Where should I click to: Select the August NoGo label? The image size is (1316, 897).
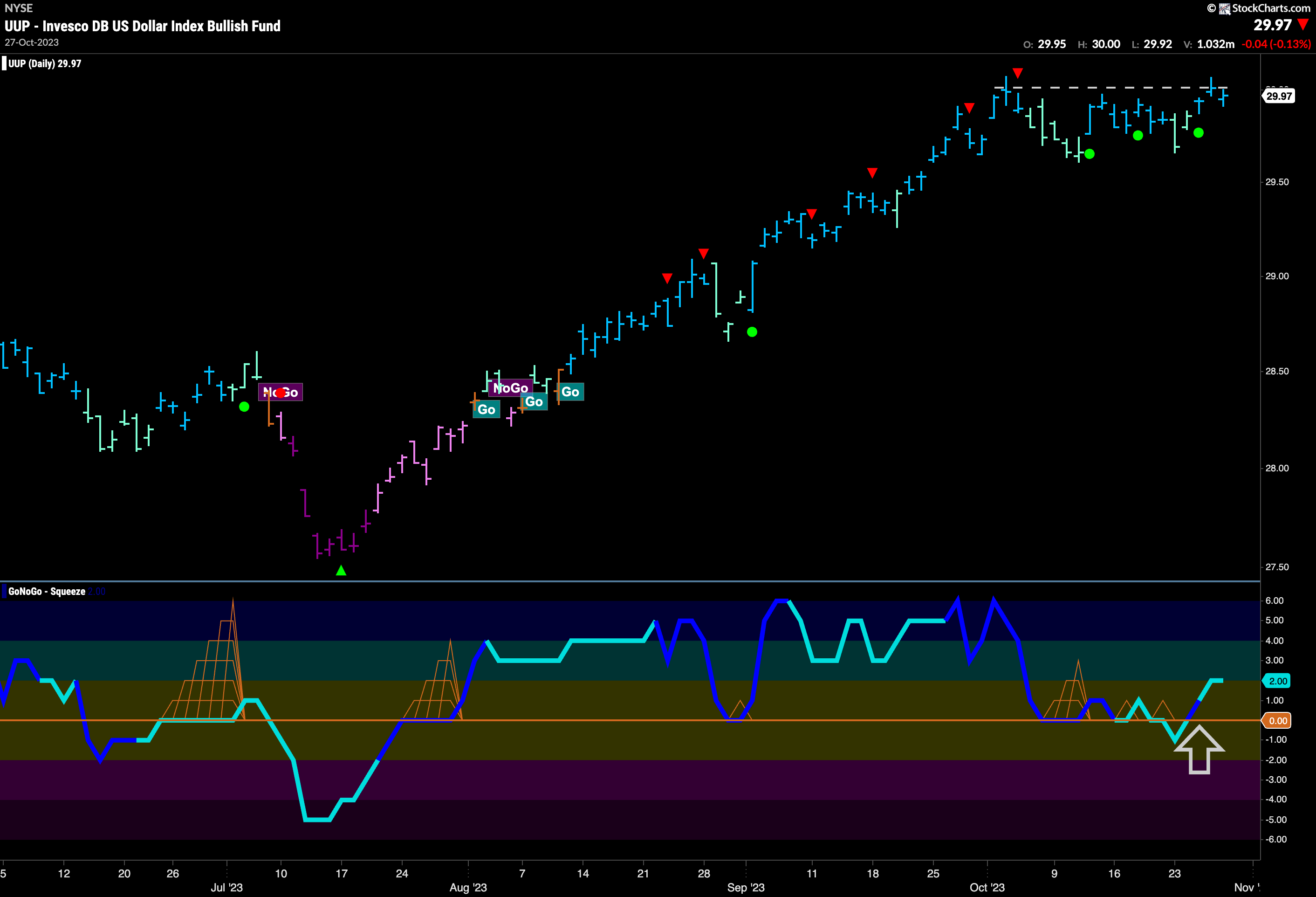[511, 388]
